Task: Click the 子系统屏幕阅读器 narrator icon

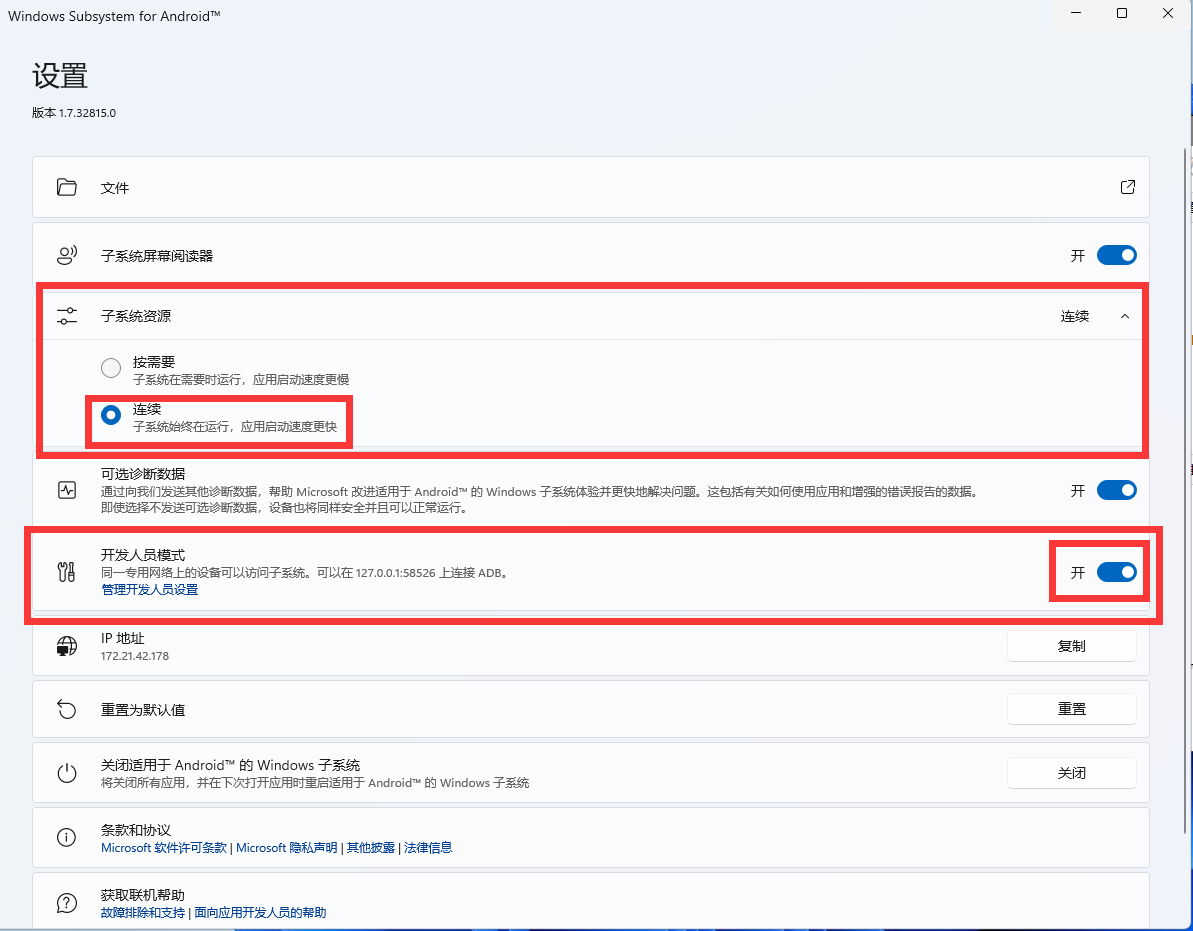Action: 67,256
